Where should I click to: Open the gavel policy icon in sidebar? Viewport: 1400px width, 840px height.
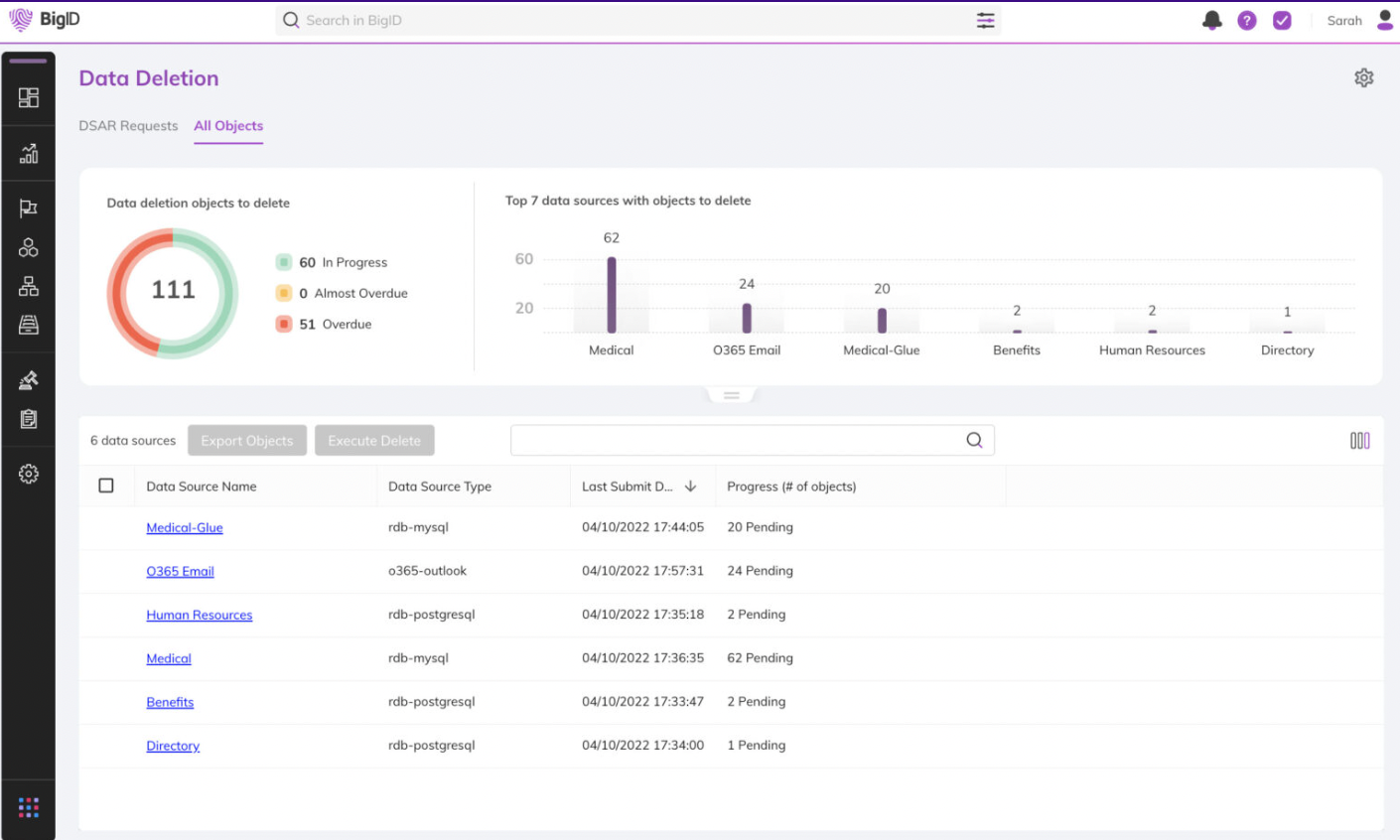pos(29,380)
